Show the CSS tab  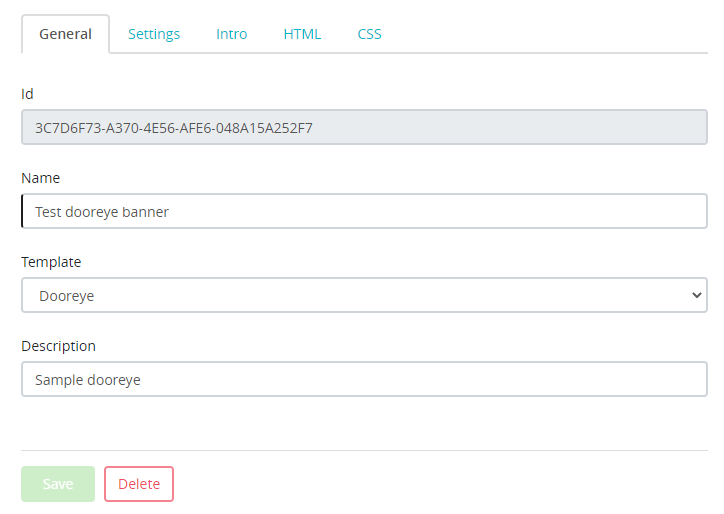pos(369,34)
